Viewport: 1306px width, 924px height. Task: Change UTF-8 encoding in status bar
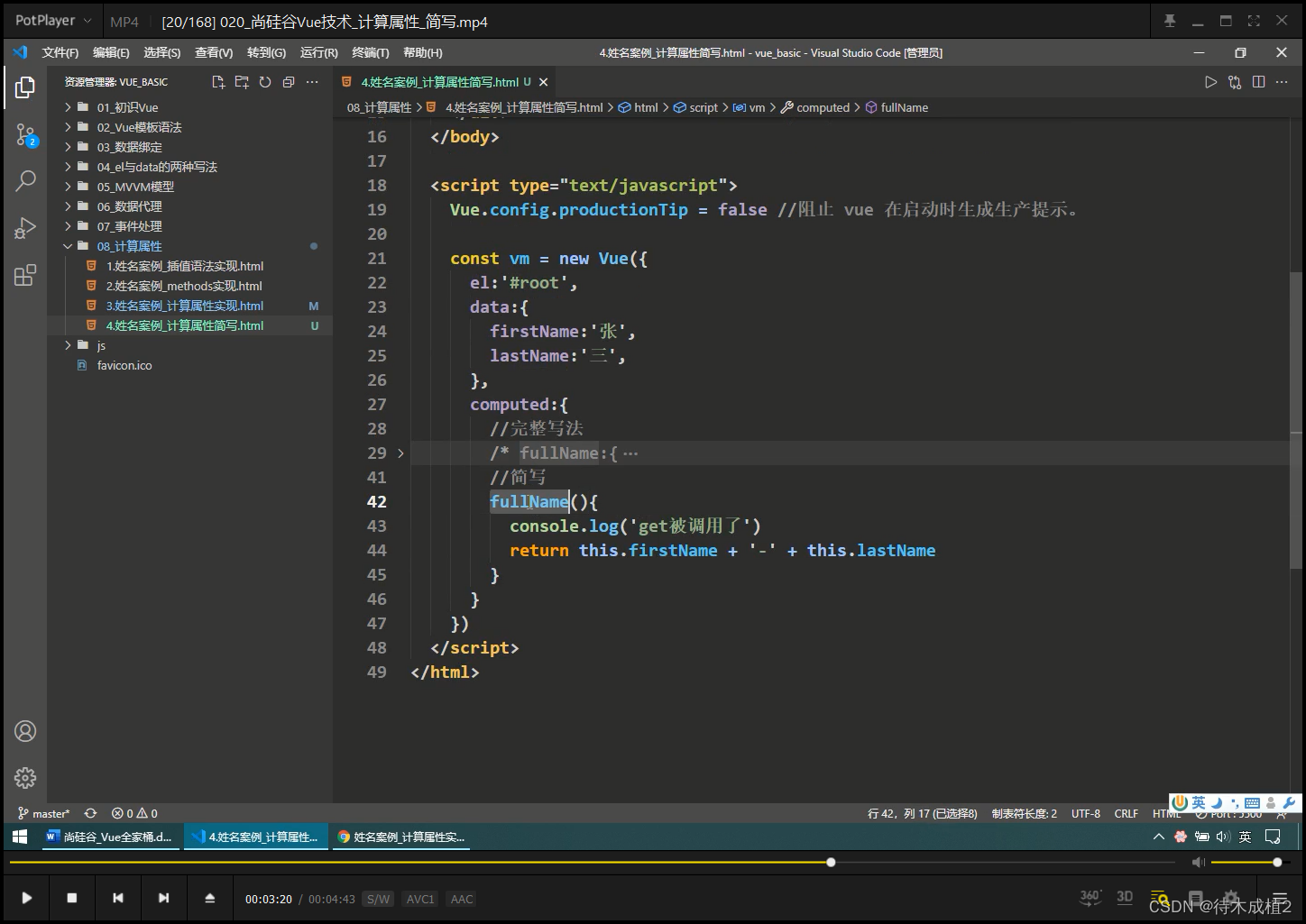[1086, 813]
